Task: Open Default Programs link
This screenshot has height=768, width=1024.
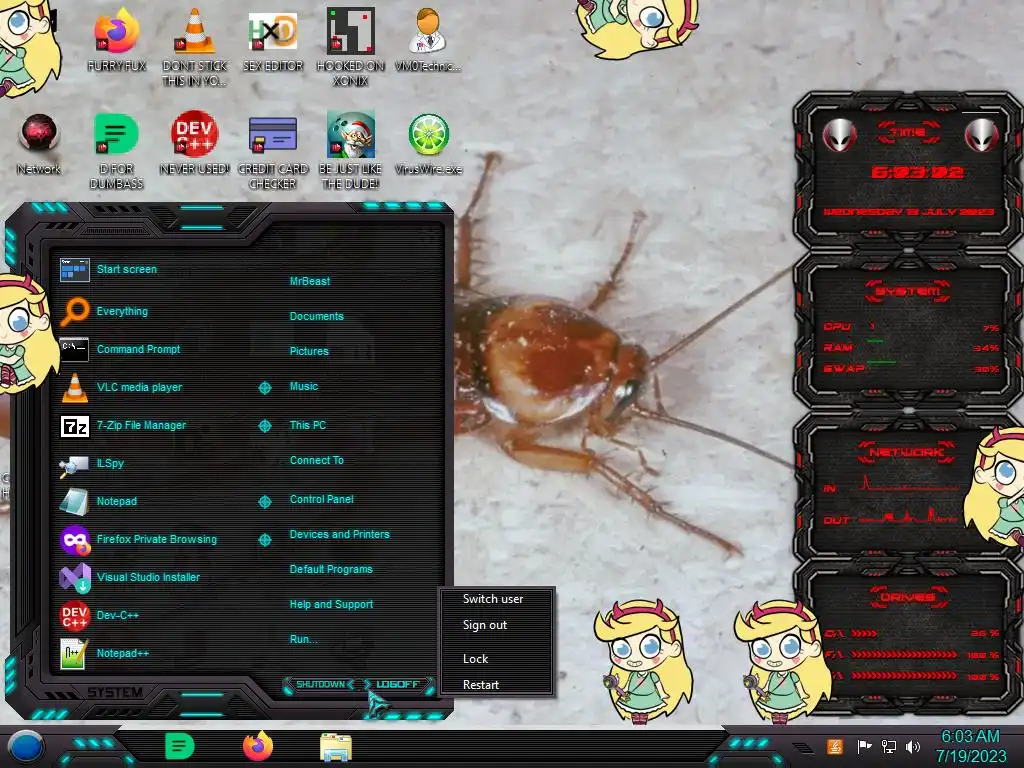Action: pyautogui.click(x=331, y=569)
